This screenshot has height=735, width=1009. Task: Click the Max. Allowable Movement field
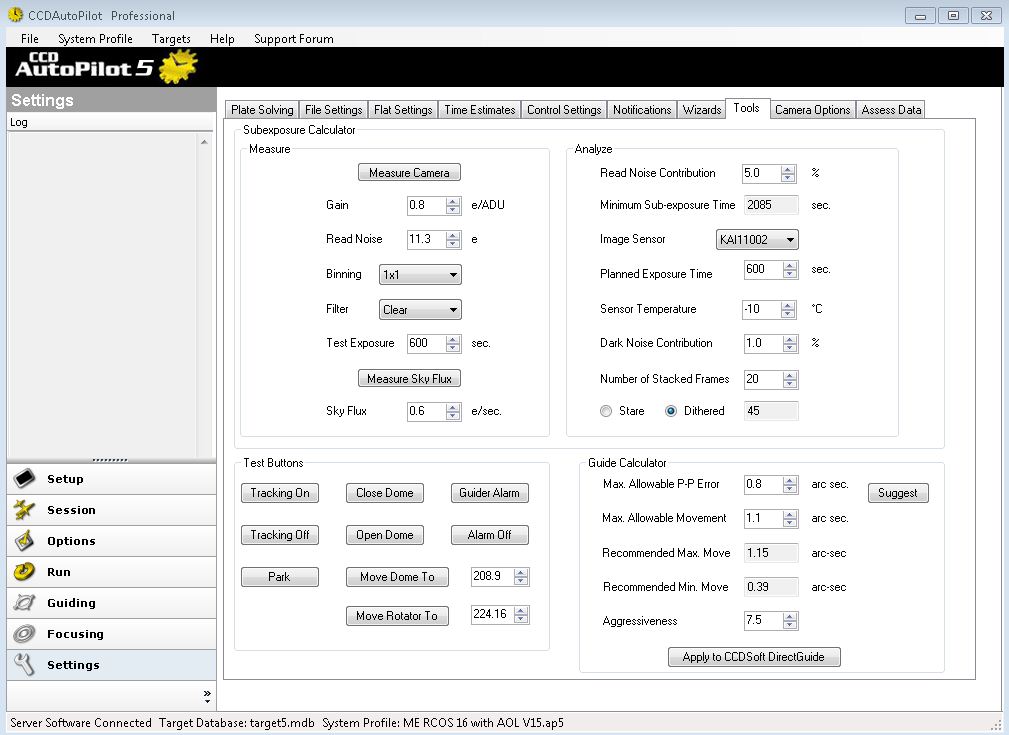pyautogui.click(x=763, y=518)
